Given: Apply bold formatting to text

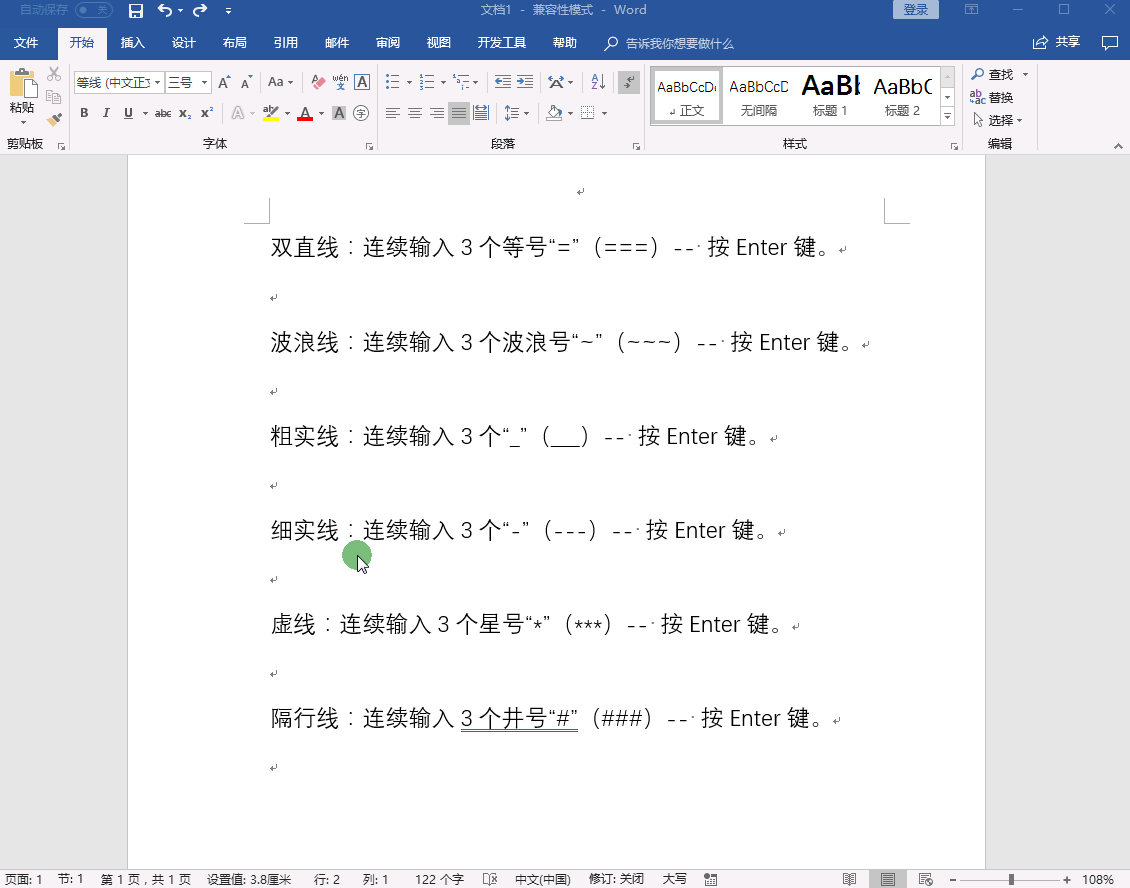Looking at the screenshot, I should [84, 113].
